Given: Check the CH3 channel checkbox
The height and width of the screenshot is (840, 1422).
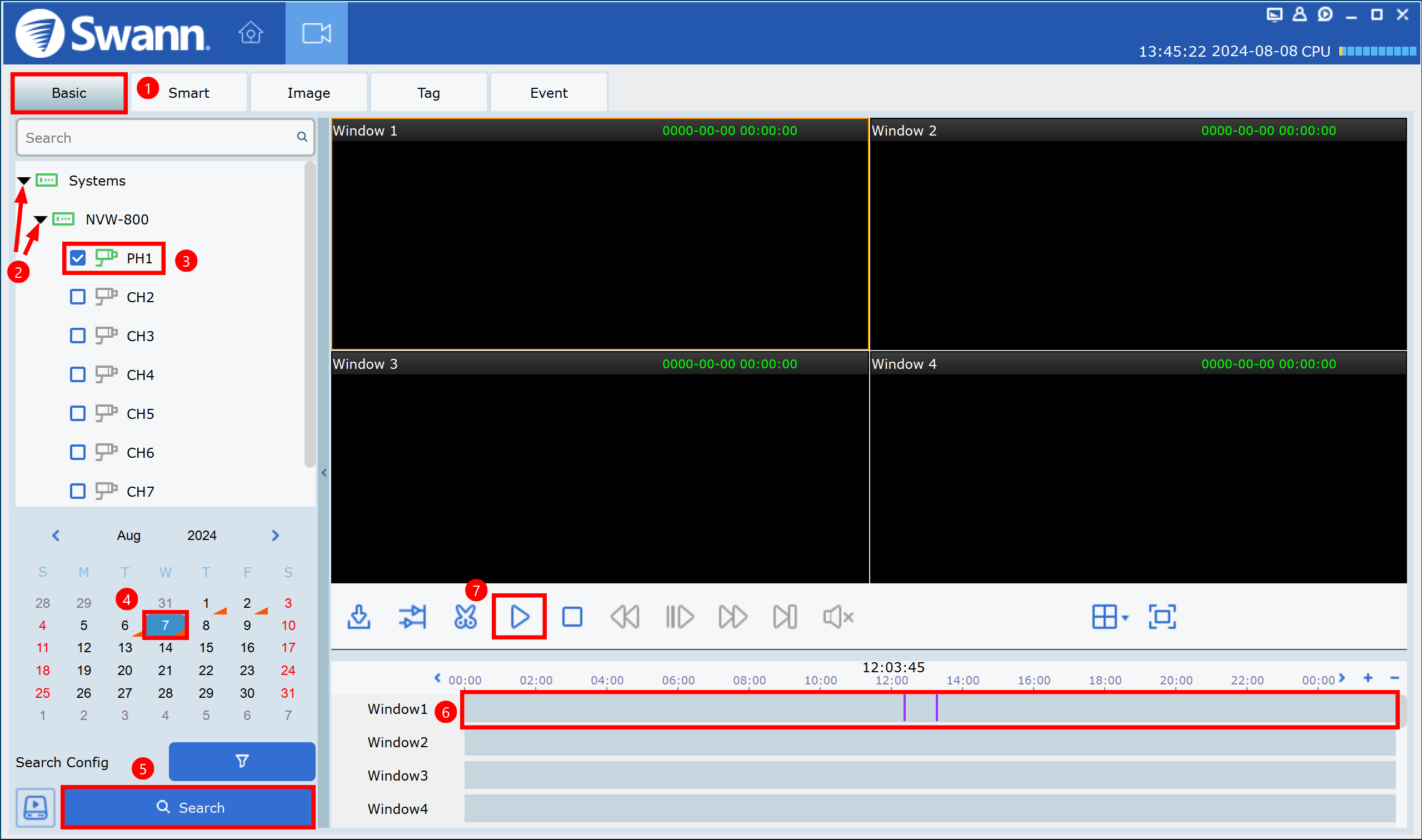Looking at the screenshot, I should coord(78,336).
